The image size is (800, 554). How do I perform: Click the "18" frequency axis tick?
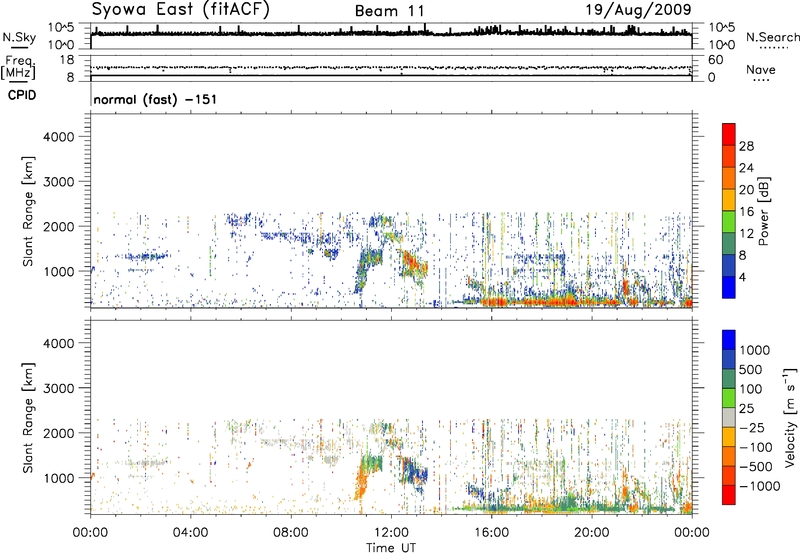[x=67, y=60]
